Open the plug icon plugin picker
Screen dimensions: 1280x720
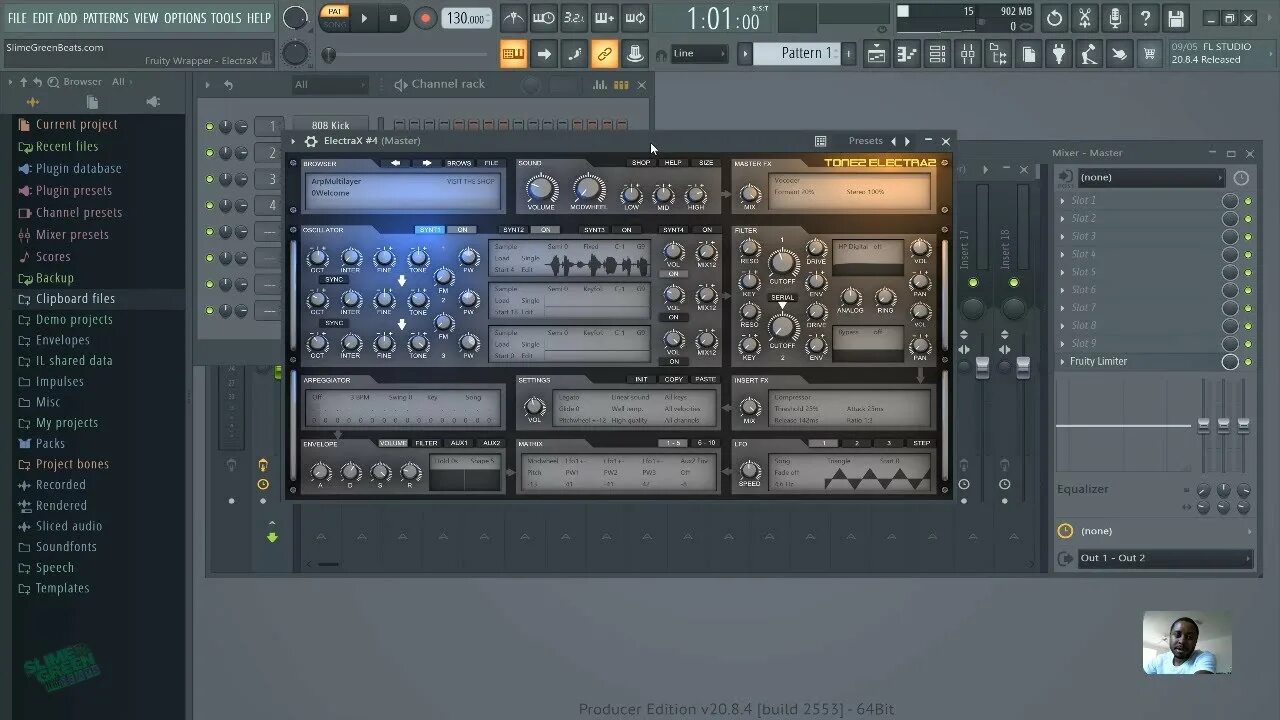(1059, 54)
